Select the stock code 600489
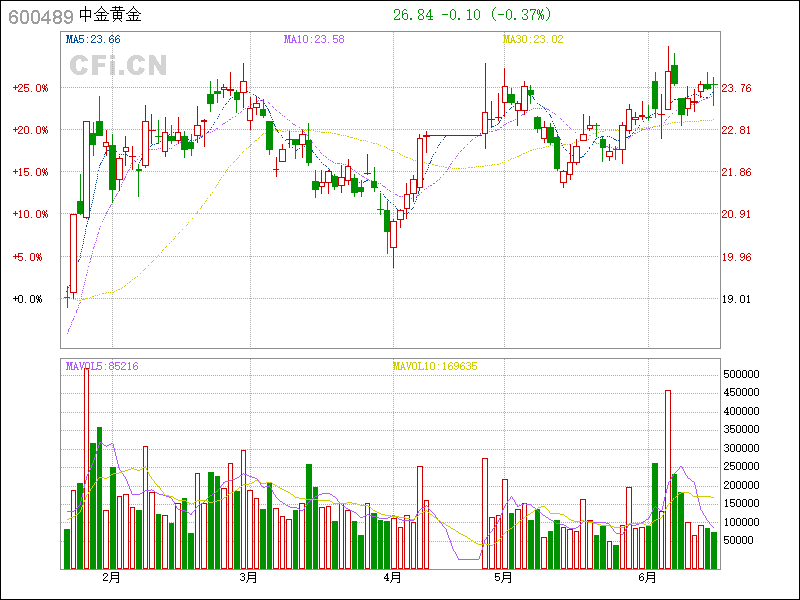The height and width of the screenshot is (600, 800). 41,15
